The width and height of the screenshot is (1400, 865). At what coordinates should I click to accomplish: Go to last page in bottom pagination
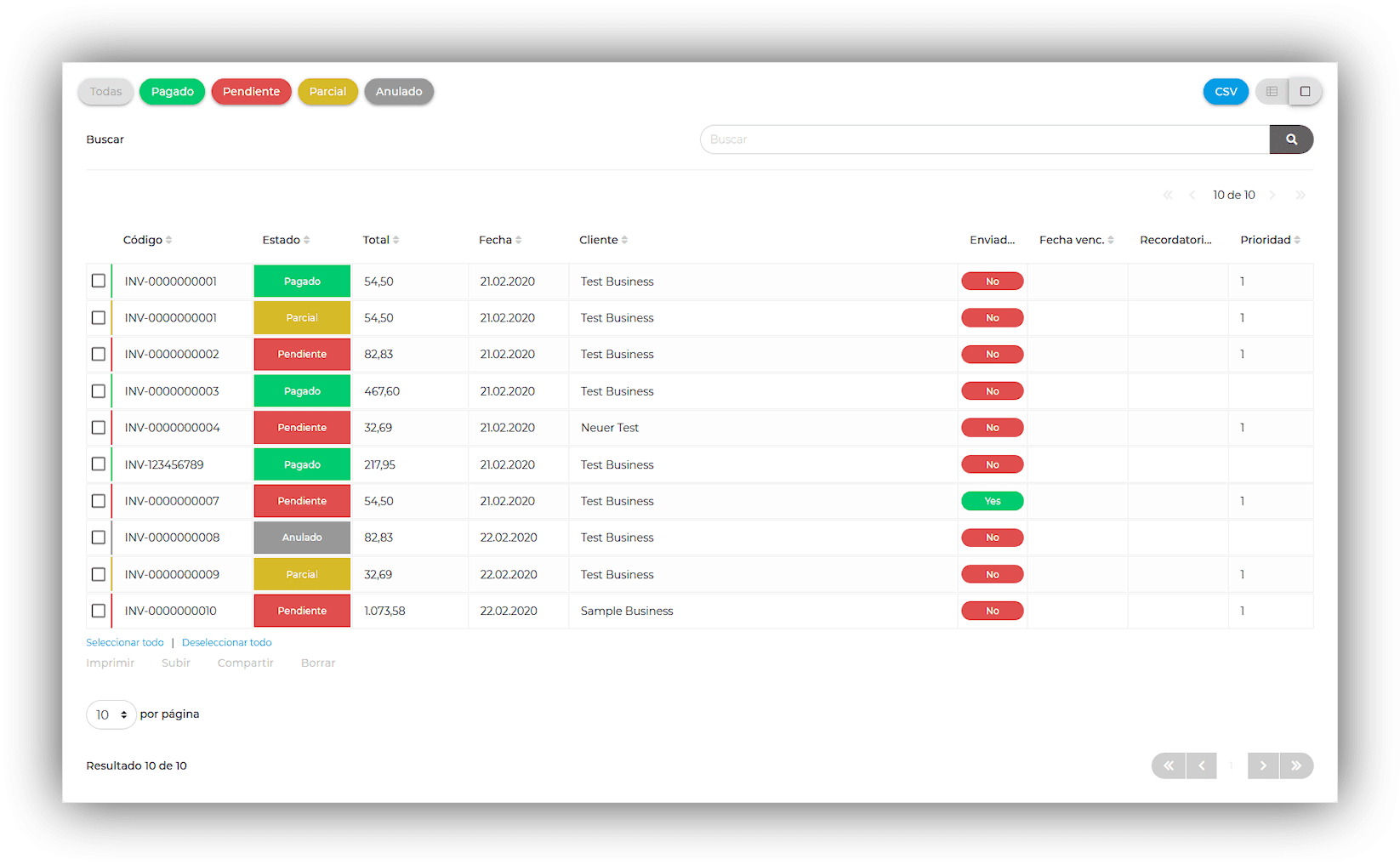[x=1296, y=765]
